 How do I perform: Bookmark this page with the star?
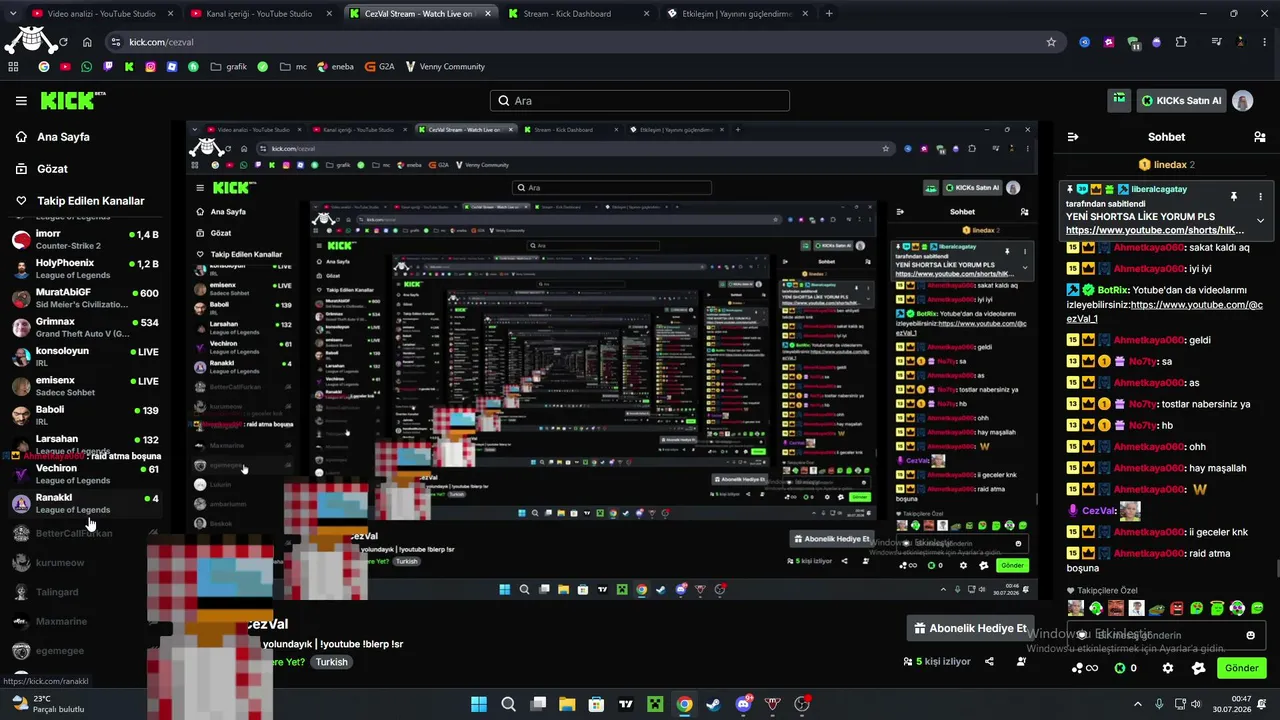(x=1051, y=42)
